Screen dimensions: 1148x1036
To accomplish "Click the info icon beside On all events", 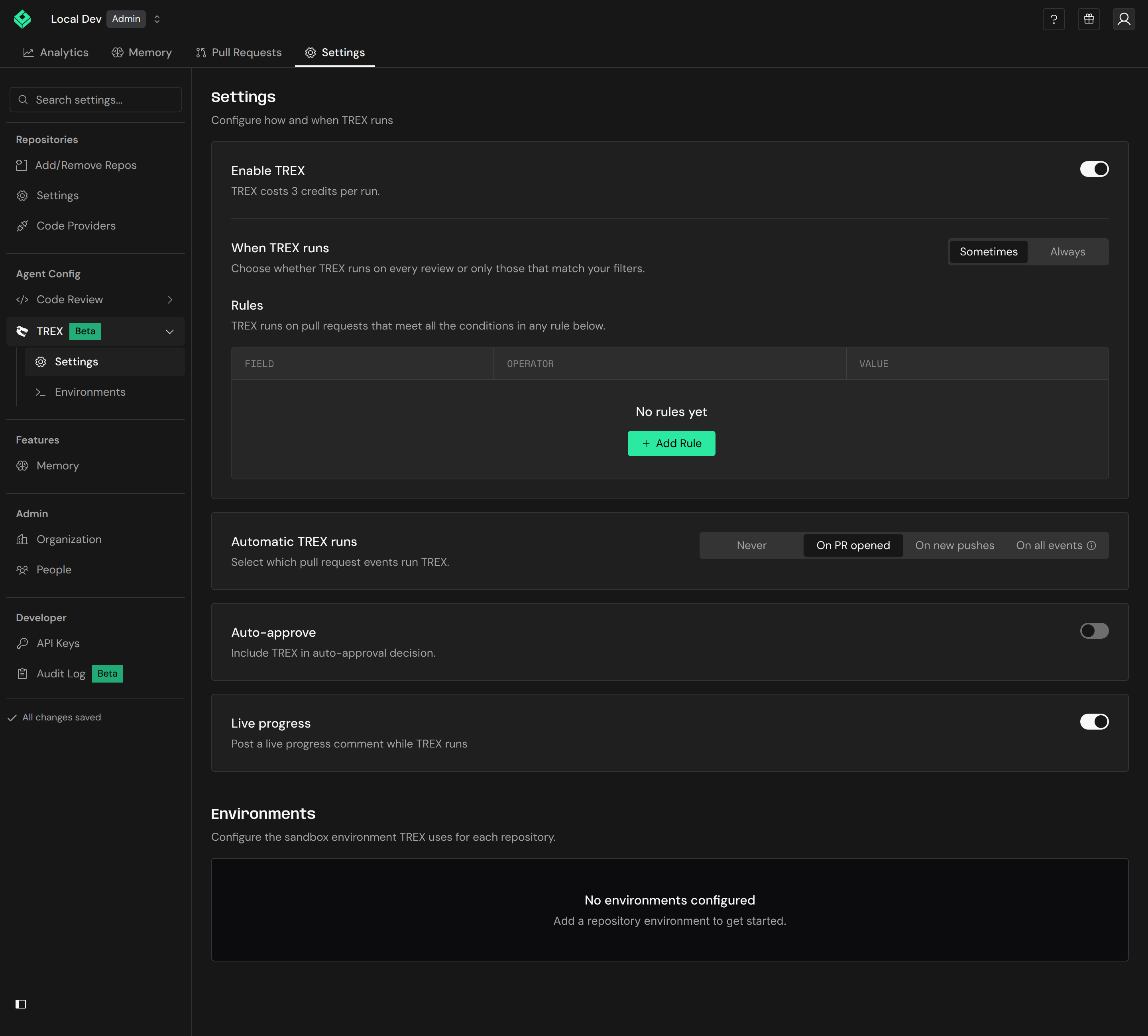I will [1091, 545].
